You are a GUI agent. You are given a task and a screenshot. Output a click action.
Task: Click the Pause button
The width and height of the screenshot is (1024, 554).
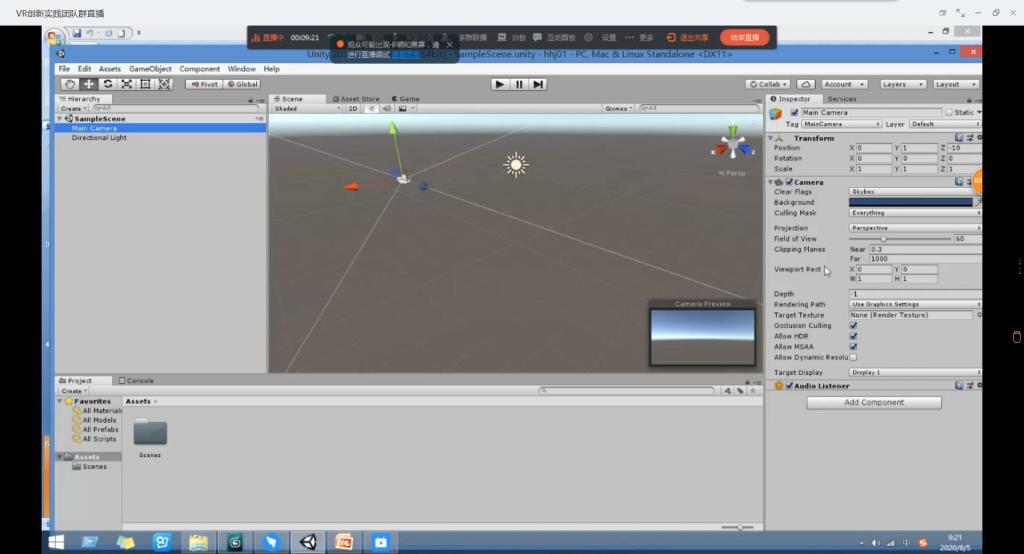(x=519, y=84)
